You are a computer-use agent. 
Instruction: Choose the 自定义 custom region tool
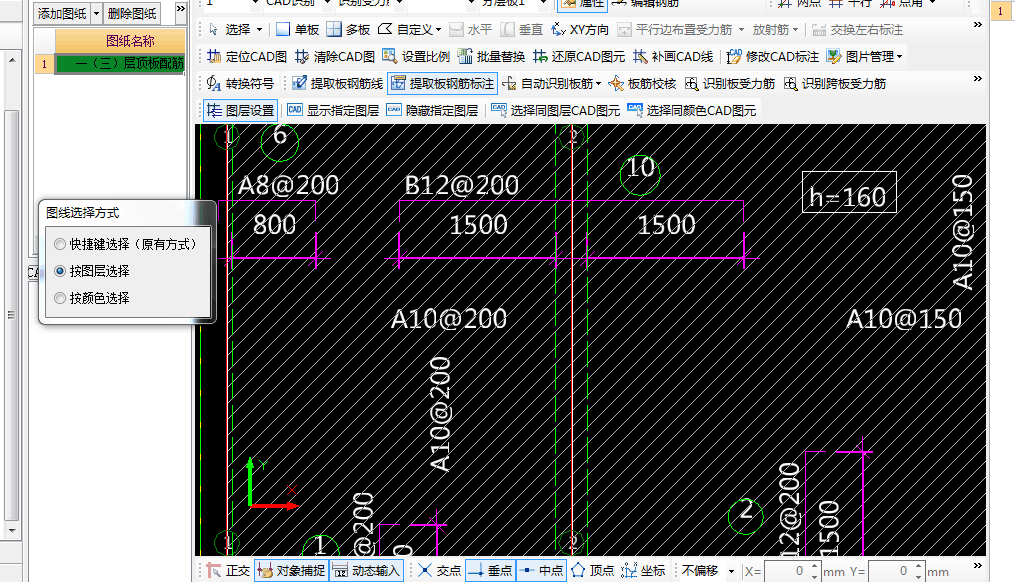pyautogui.click(x=405, y=30)
